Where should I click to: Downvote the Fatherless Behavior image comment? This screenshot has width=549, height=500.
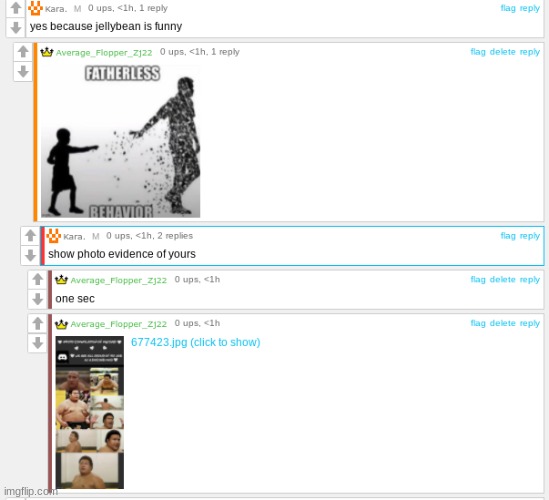coord(23,71)
